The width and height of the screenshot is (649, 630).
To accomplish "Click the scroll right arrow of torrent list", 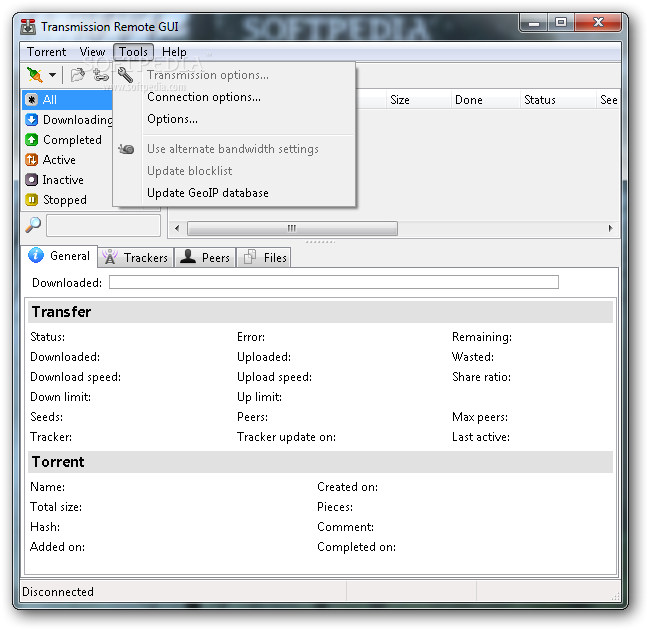I will pos(610,228).
